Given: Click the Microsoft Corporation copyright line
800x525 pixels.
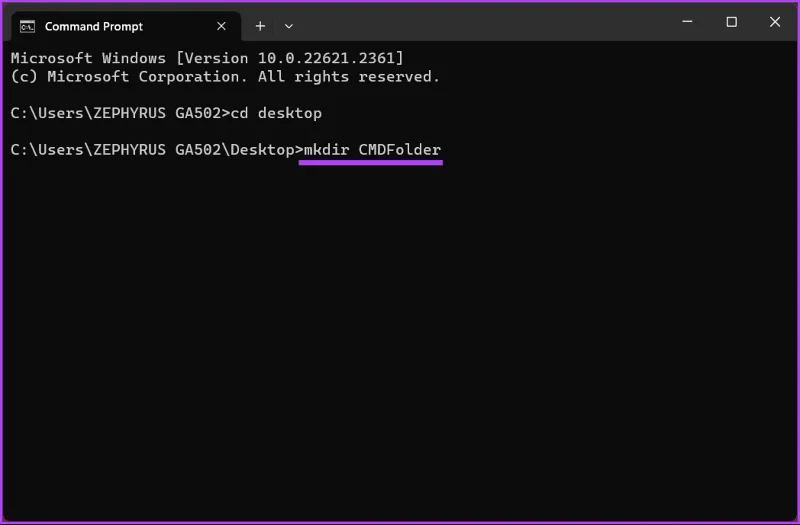Looking at the screenshot, I should pos(225,77).
